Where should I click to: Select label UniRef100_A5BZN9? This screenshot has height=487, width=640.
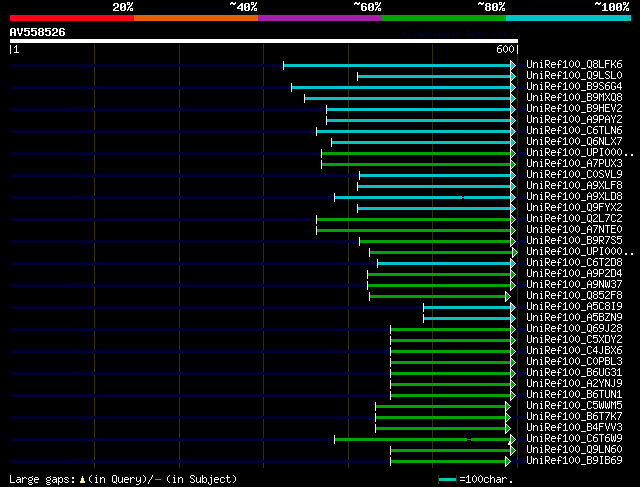pos(574,318)
